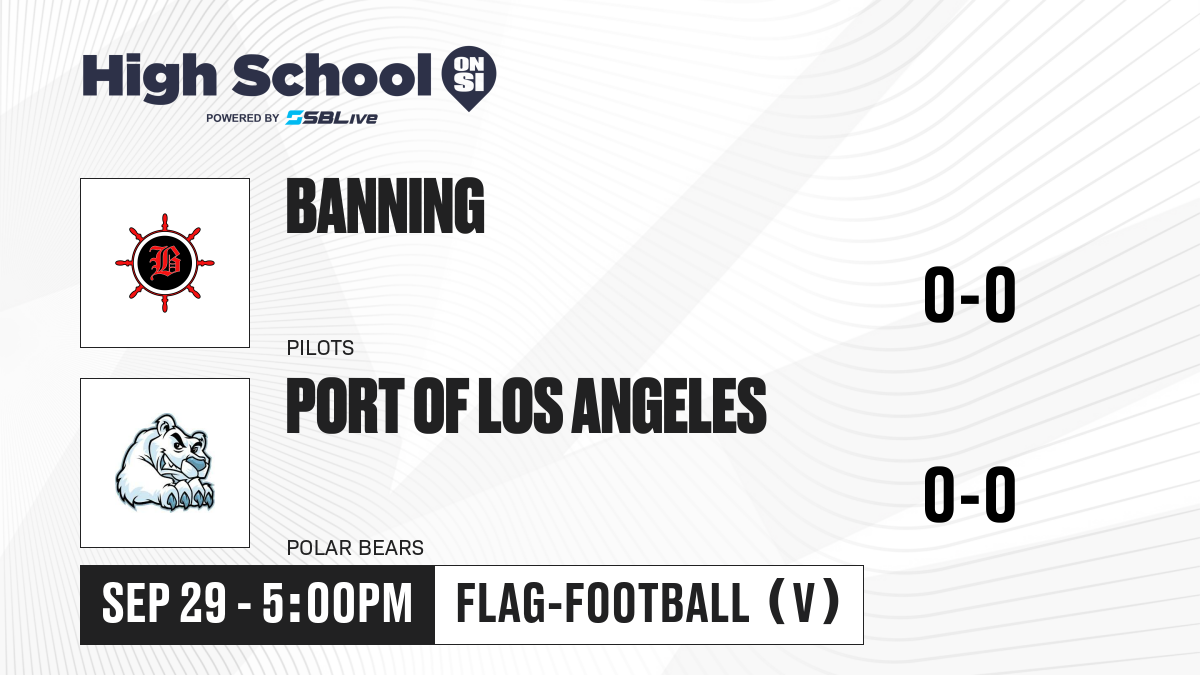Click the On SI location pin icon
Image resolution: width=1200 pixels, height=675 pixels.
coord(470,77)
